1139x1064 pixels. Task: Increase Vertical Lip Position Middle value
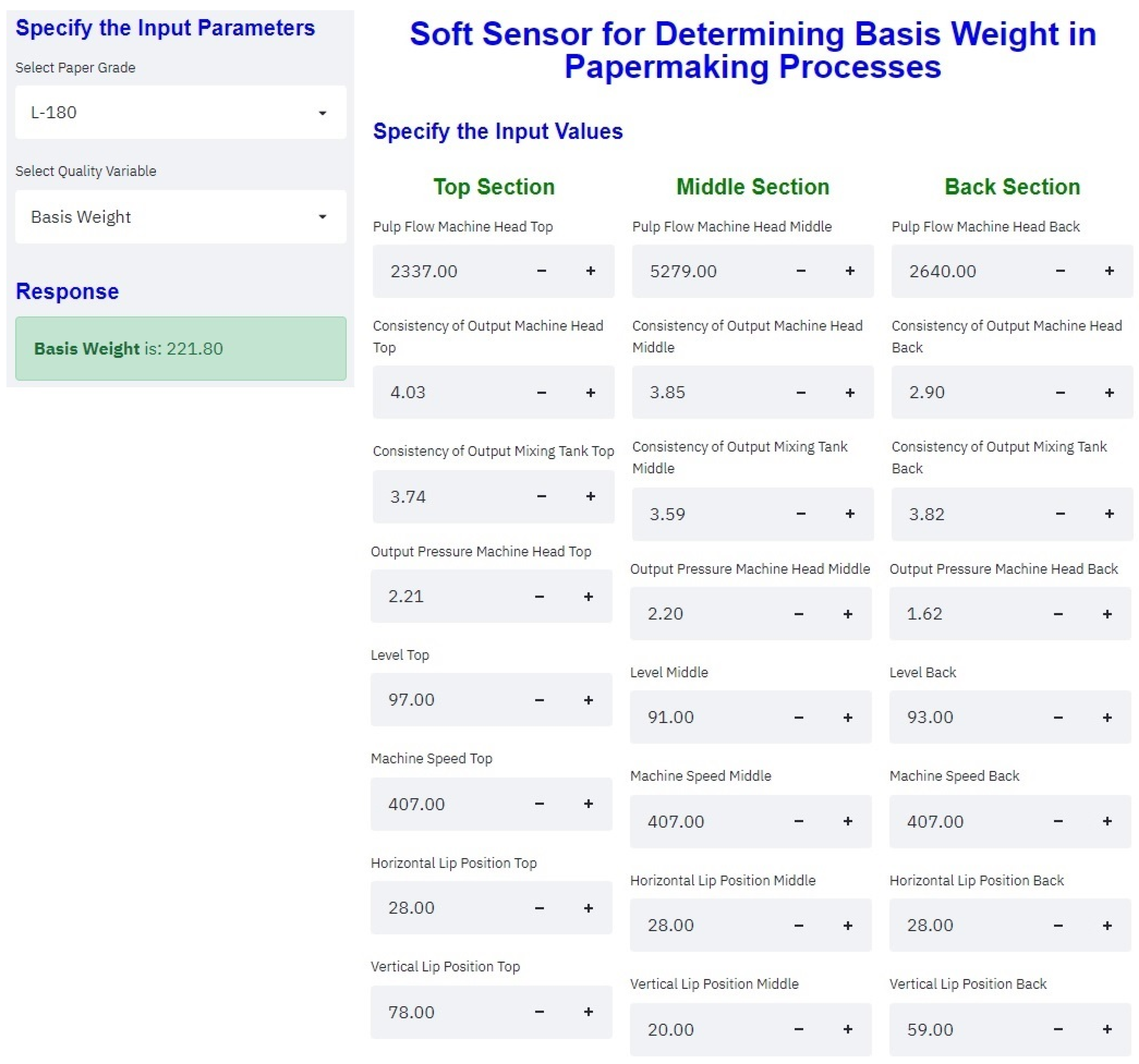[847, 1030]
